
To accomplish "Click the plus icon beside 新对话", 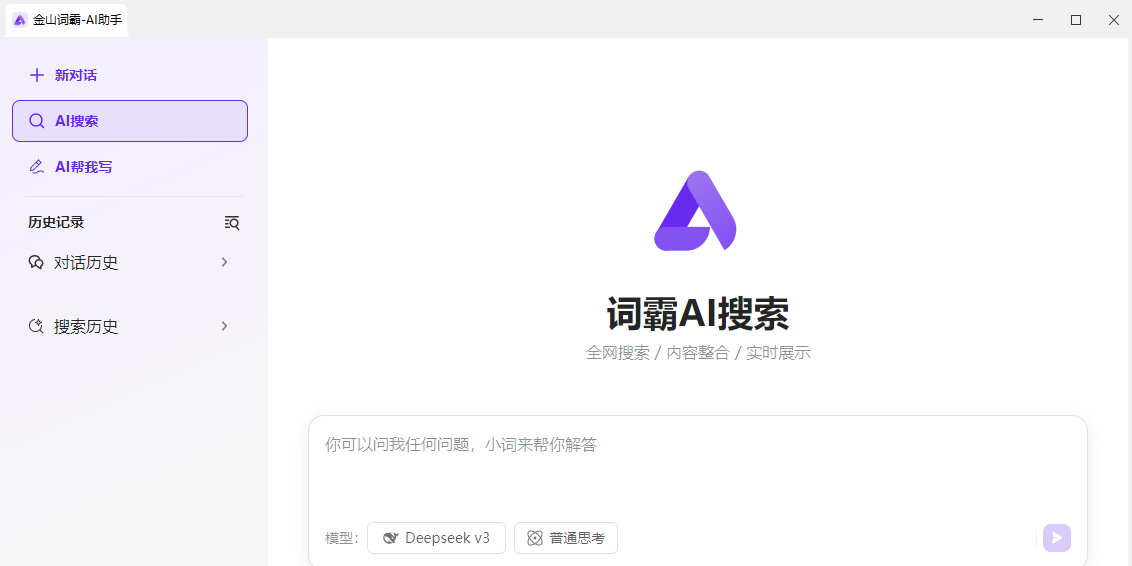I will tap(36, 75).
